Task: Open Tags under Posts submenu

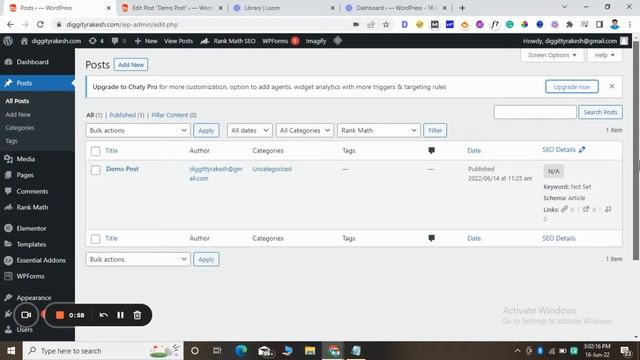Action: coord(11,141)
